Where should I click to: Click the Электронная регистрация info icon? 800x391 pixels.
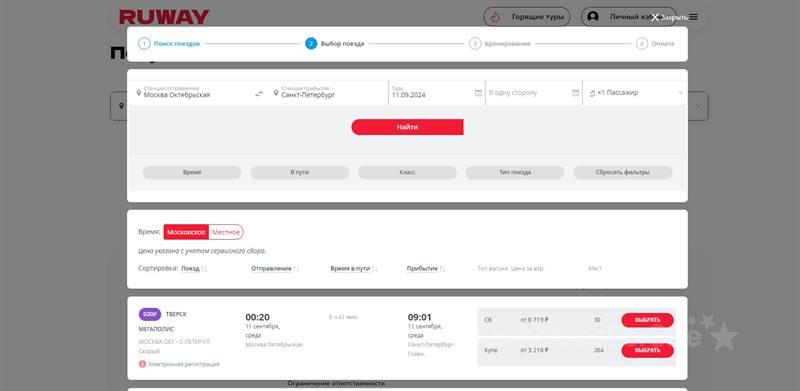pos(142,364)
